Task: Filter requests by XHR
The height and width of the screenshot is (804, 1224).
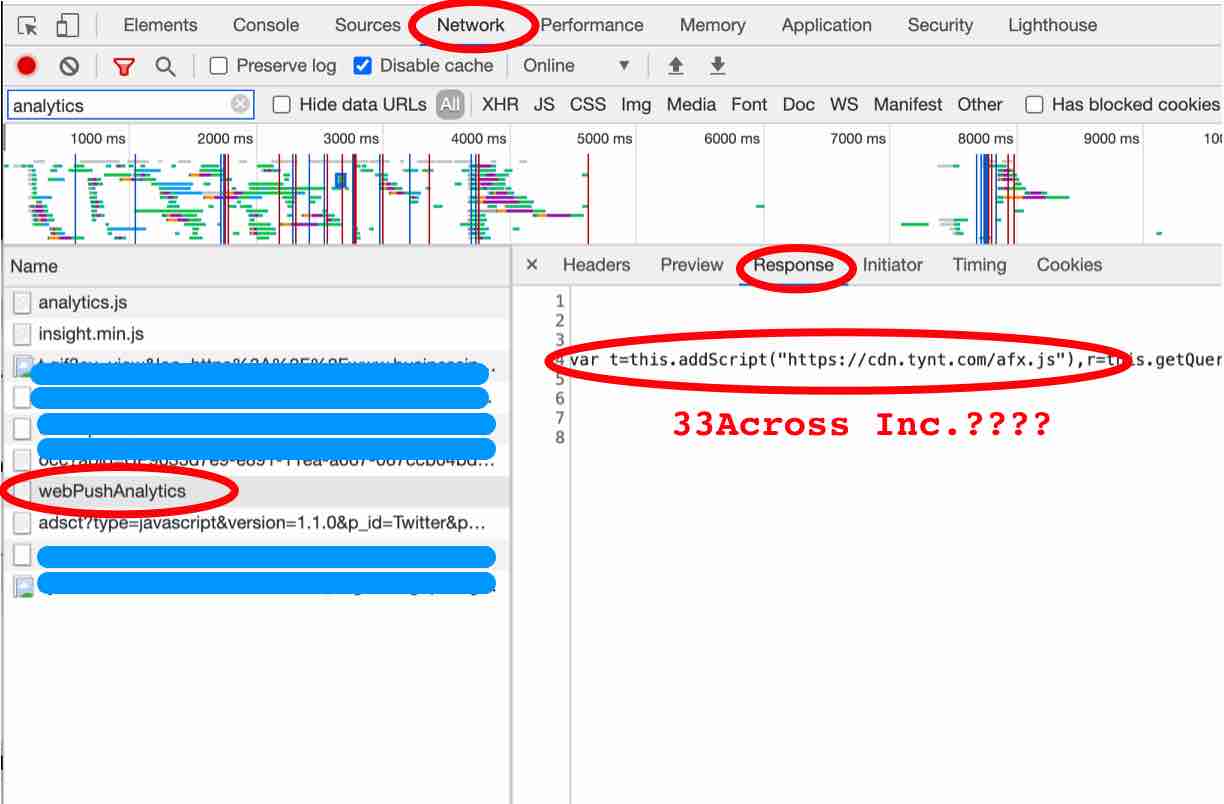Action: click(x=500, y=104)
